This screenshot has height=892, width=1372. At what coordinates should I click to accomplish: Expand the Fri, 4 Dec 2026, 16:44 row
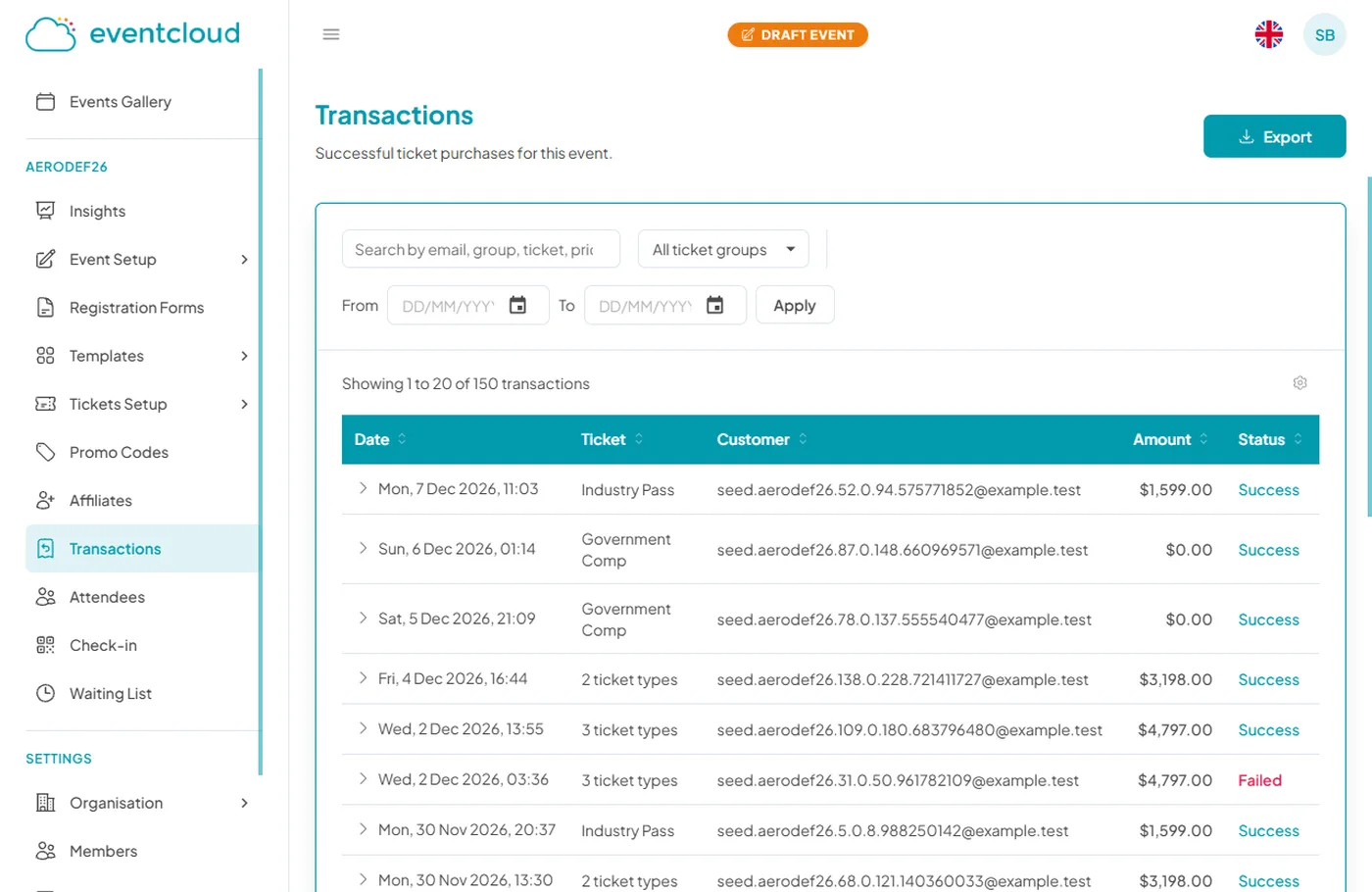363,678
